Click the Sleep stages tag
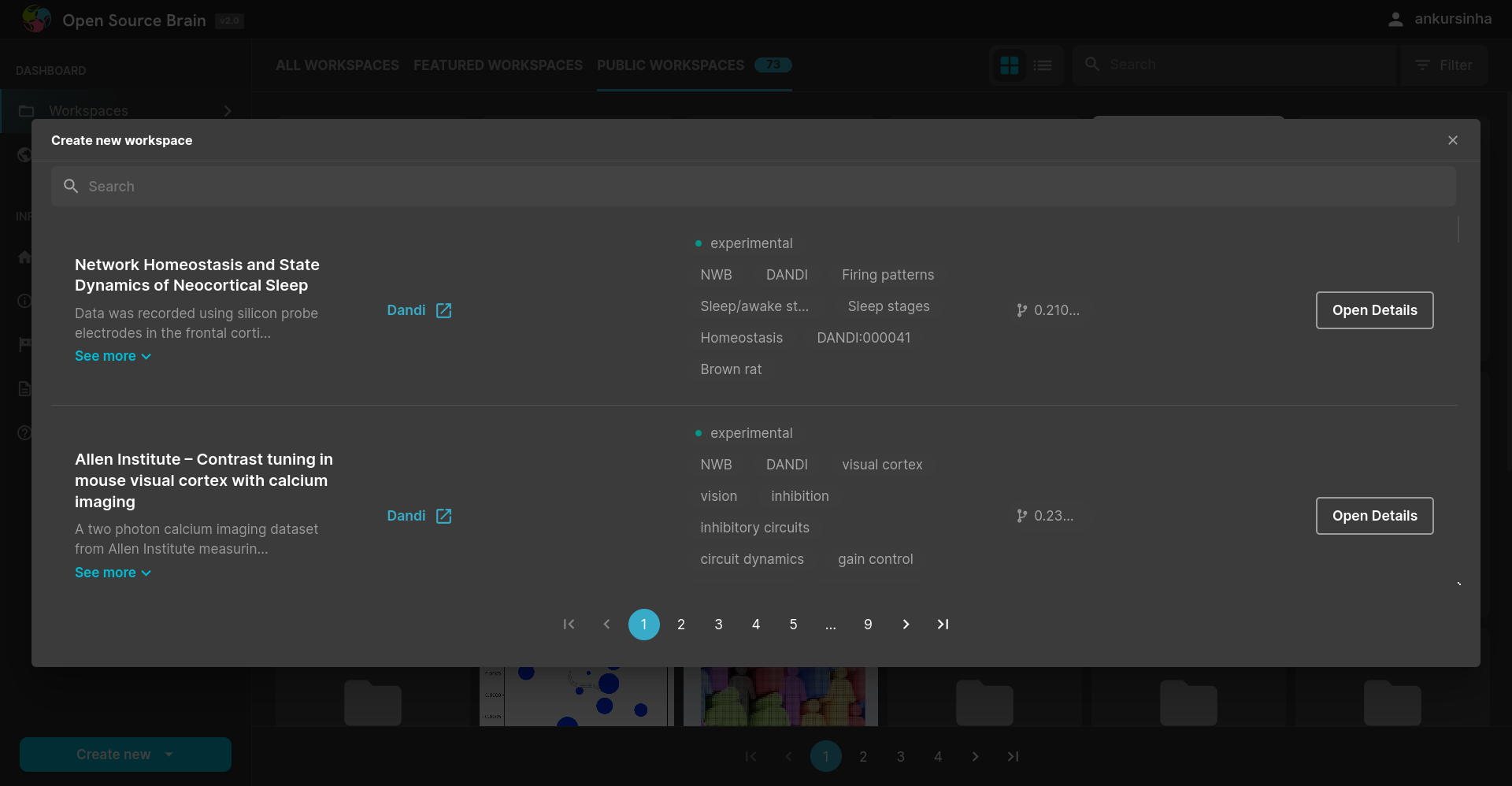This screenshot has width=1512, height=786. (x=889, y=306)
